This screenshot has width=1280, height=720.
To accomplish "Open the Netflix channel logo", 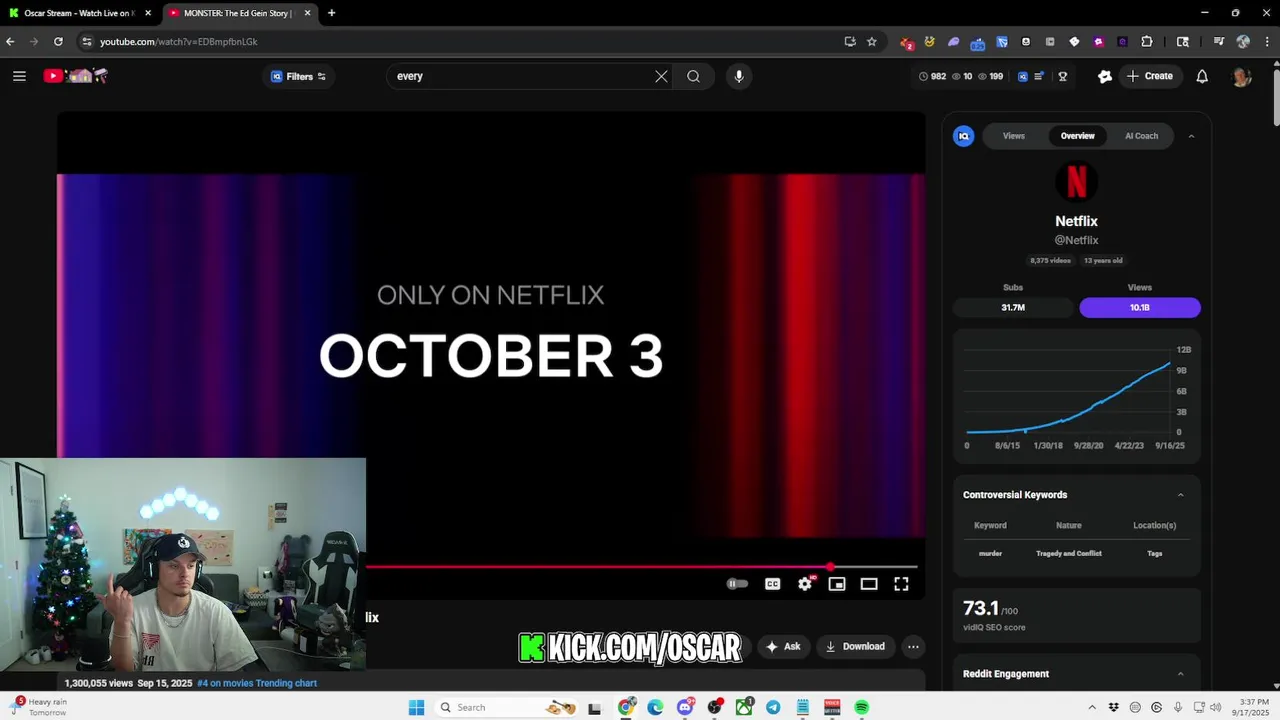I will [1077, 182].
